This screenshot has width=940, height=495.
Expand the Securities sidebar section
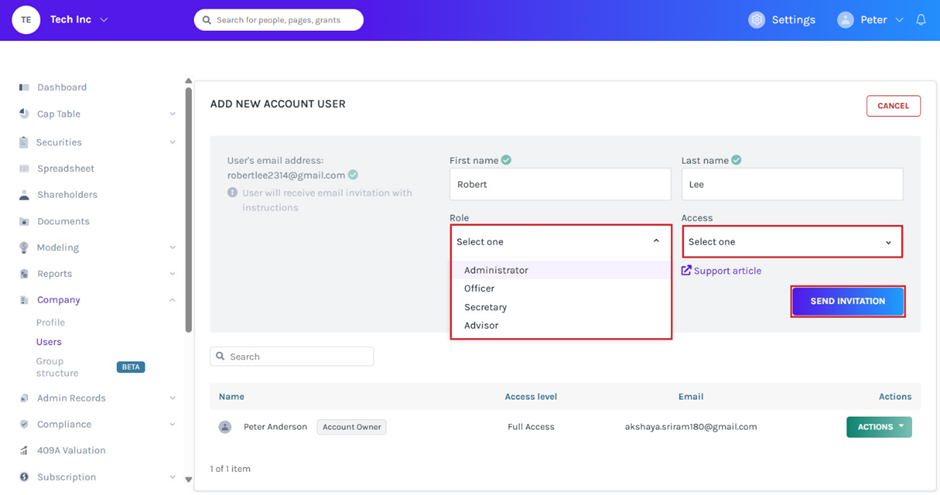tap(172, 142)
